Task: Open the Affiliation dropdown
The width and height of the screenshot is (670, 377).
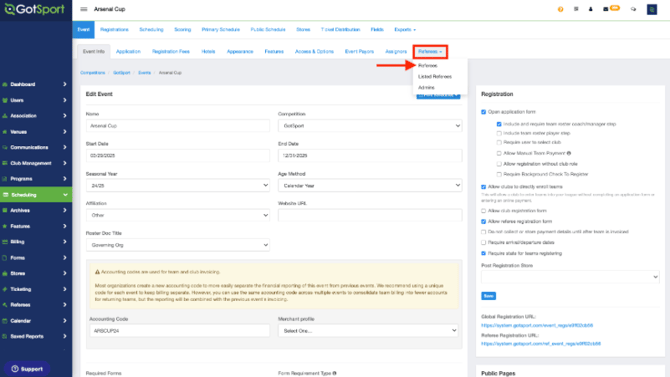Action: [x=178, y=215]
